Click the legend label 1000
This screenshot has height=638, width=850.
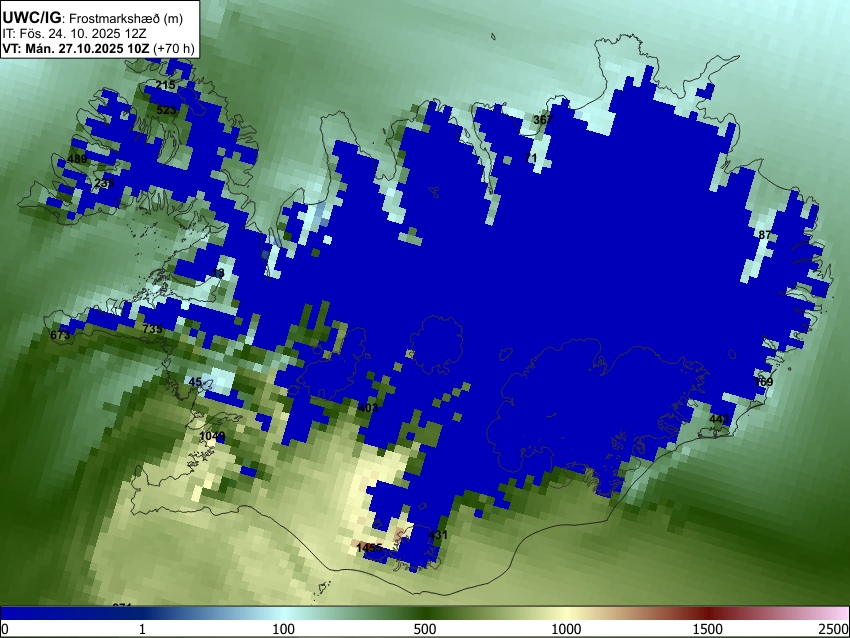[x=566, y=629]
